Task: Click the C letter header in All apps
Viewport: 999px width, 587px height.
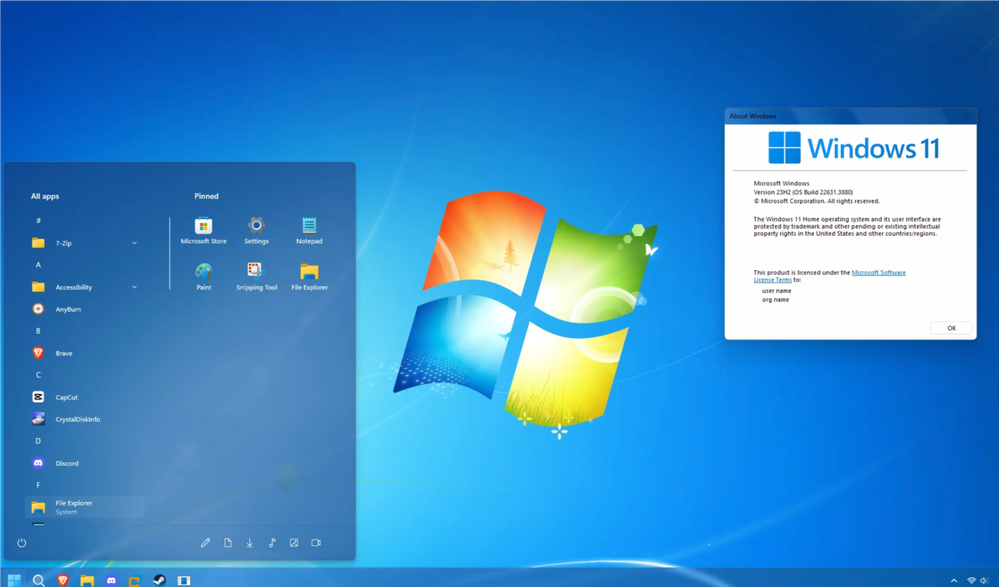Action: [x=38, y=375]
